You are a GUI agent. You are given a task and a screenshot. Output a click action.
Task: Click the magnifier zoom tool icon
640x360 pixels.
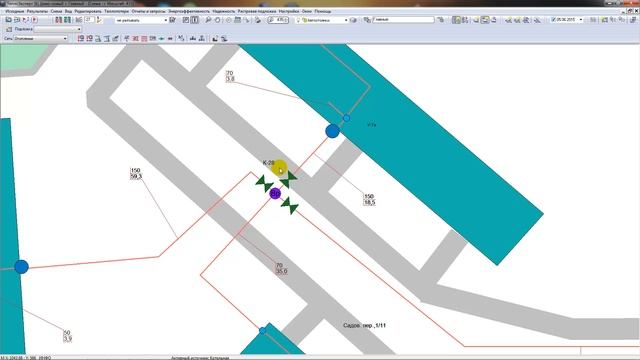[x=208, y=20]
